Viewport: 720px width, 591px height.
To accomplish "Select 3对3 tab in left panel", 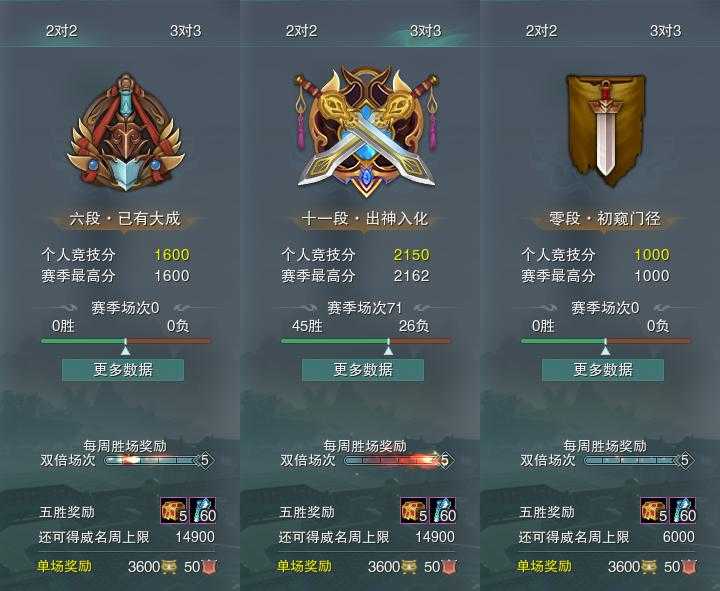I will [x=186, y=31].
